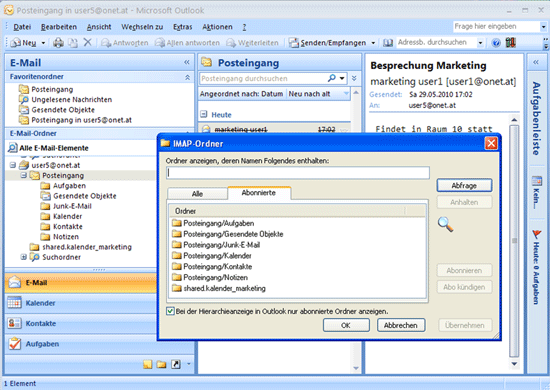The height and width of the screenshot is (390, 550).
Task: Switch to Kontakte navigation button
Action: click(x=81, y=323)
